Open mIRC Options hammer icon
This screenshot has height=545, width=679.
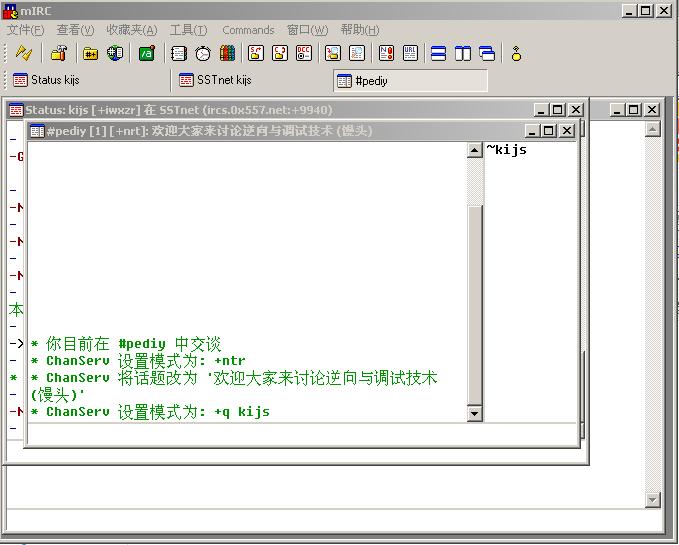pos(58,53)
